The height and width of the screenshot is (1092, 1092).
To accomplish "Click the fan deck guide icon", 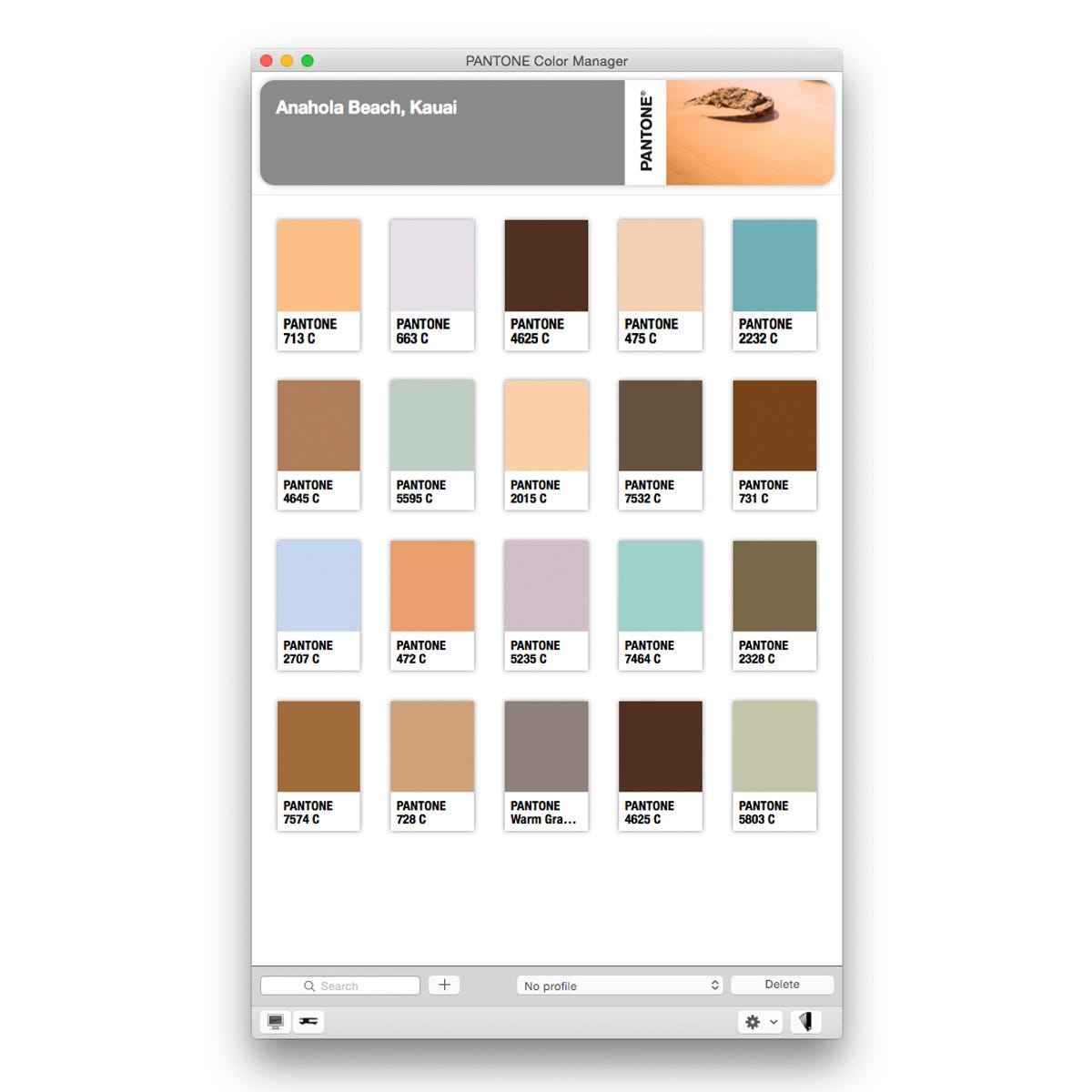I will (805, 1022).
